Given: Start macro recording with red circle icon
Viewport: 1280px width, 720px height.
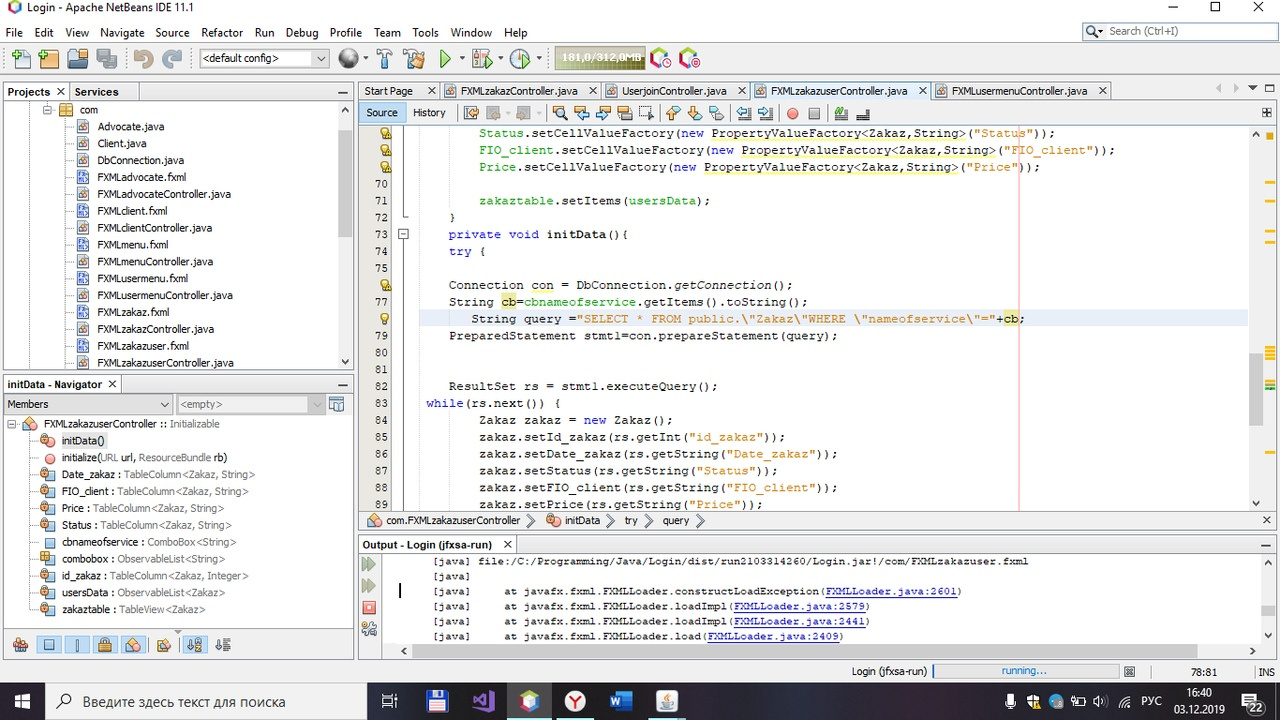Looking at the screenshot, I should tap(792, 113).
